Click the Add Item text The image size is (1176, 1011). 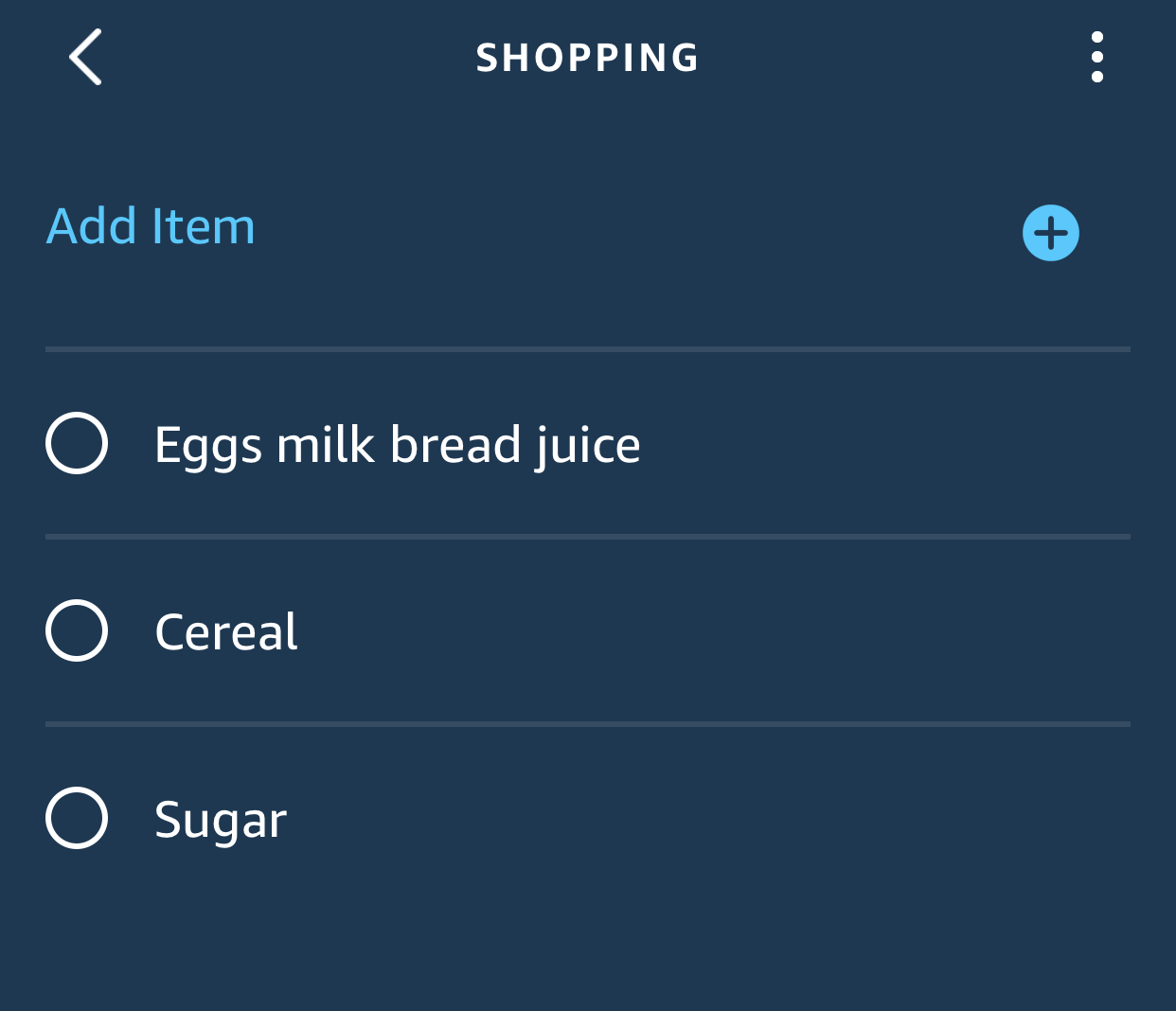pos(151,227)
